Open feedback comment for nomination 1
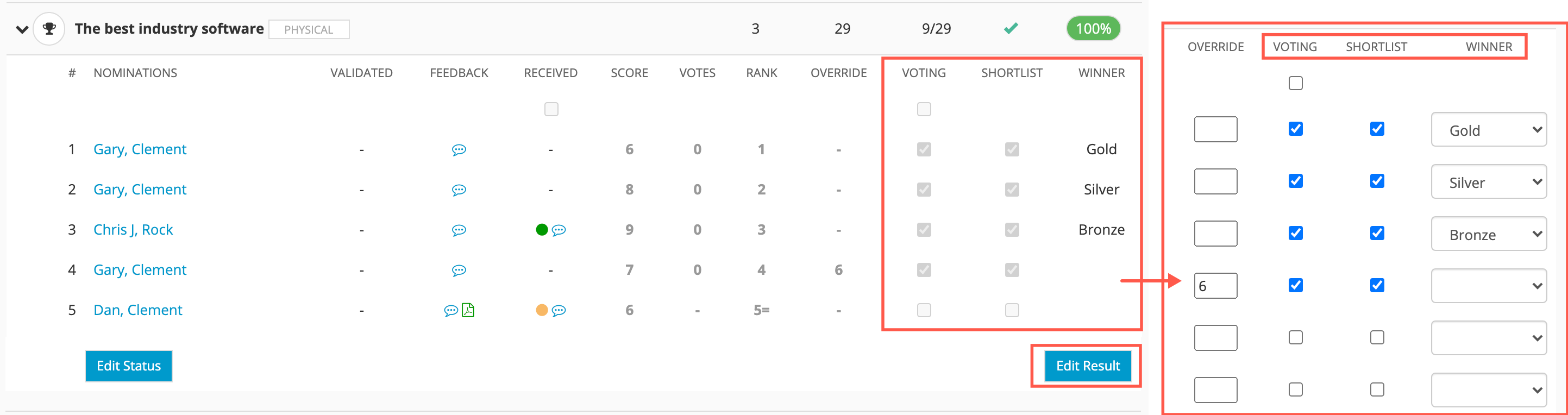 459,150
